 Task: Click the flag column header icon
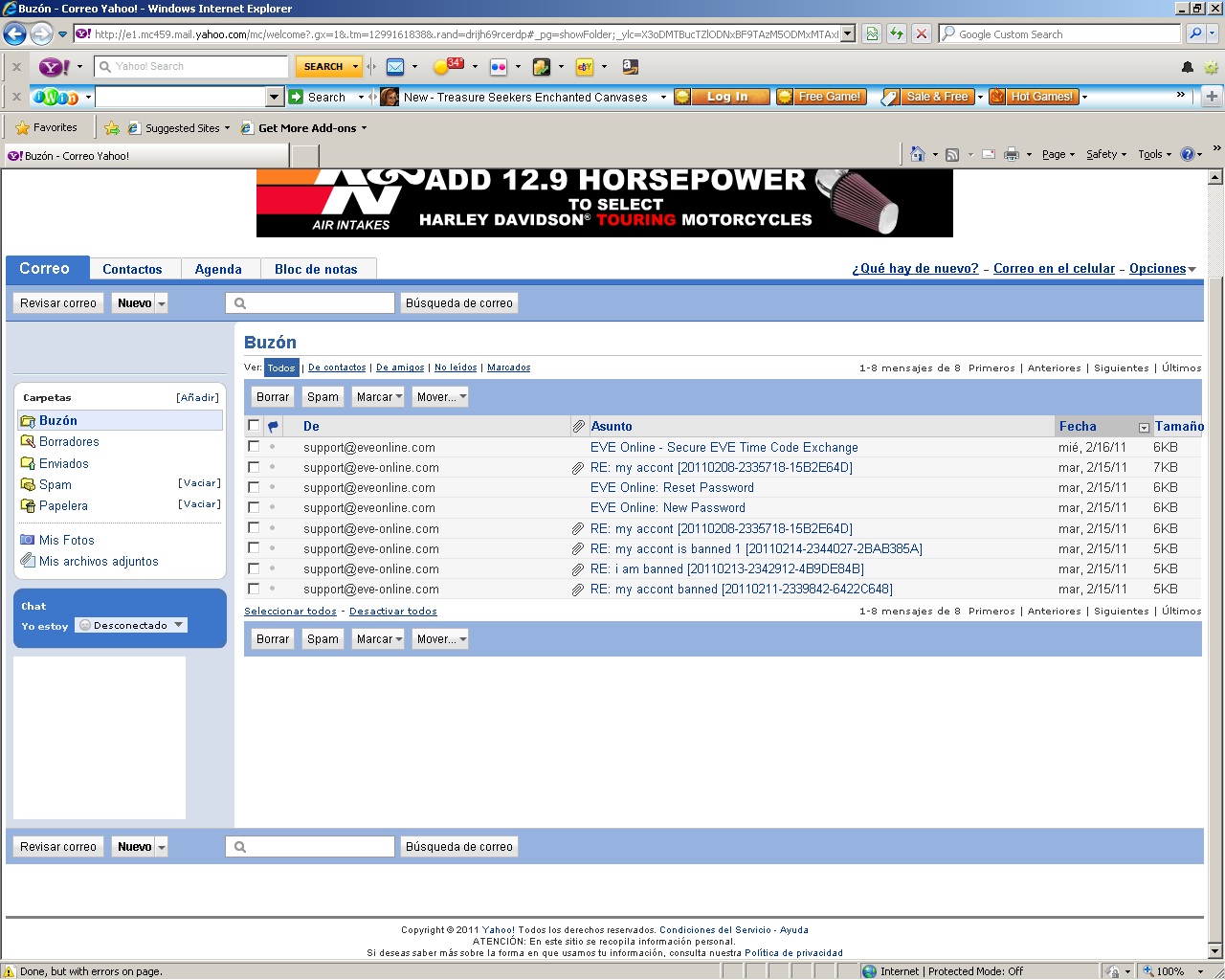(x=273, y=427)
